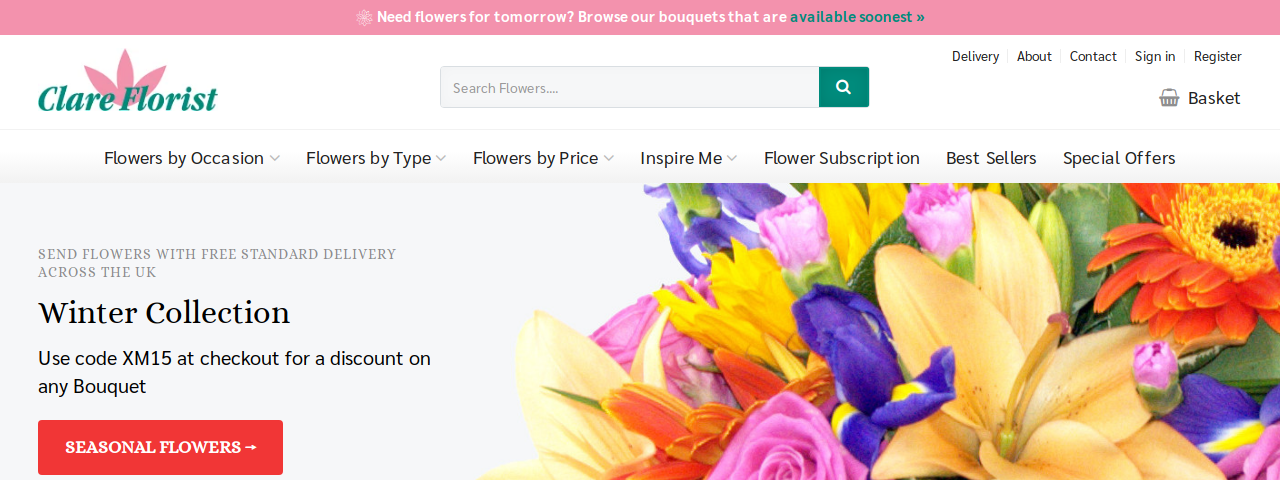Click Sign in link
The height and width of the screenshot is (480, 1280).
(x=1155, y=56)
